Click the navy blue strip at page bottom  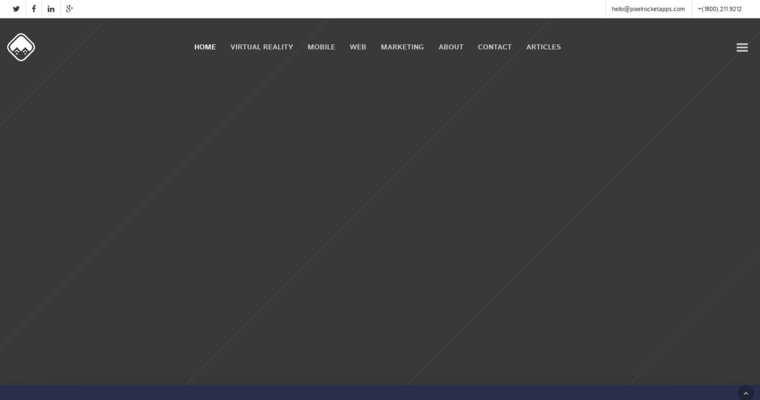[x=380, y=393]
